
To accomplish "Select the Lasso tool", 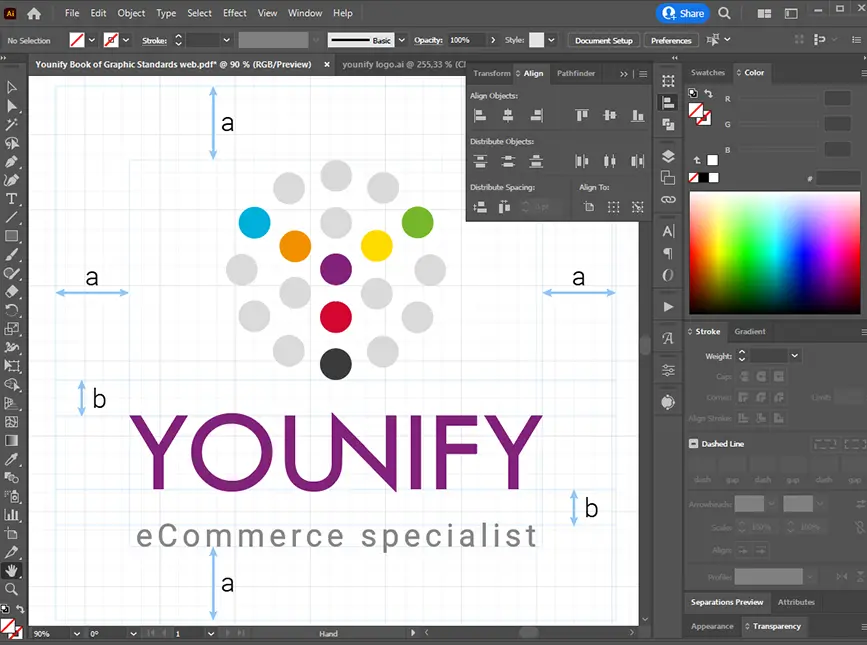I will (x=11, y=143).
